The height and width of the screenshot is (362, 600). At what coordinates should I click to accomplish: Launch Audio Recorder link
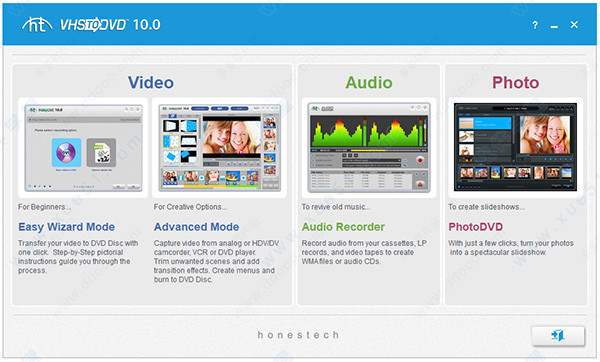pos(343,227)
